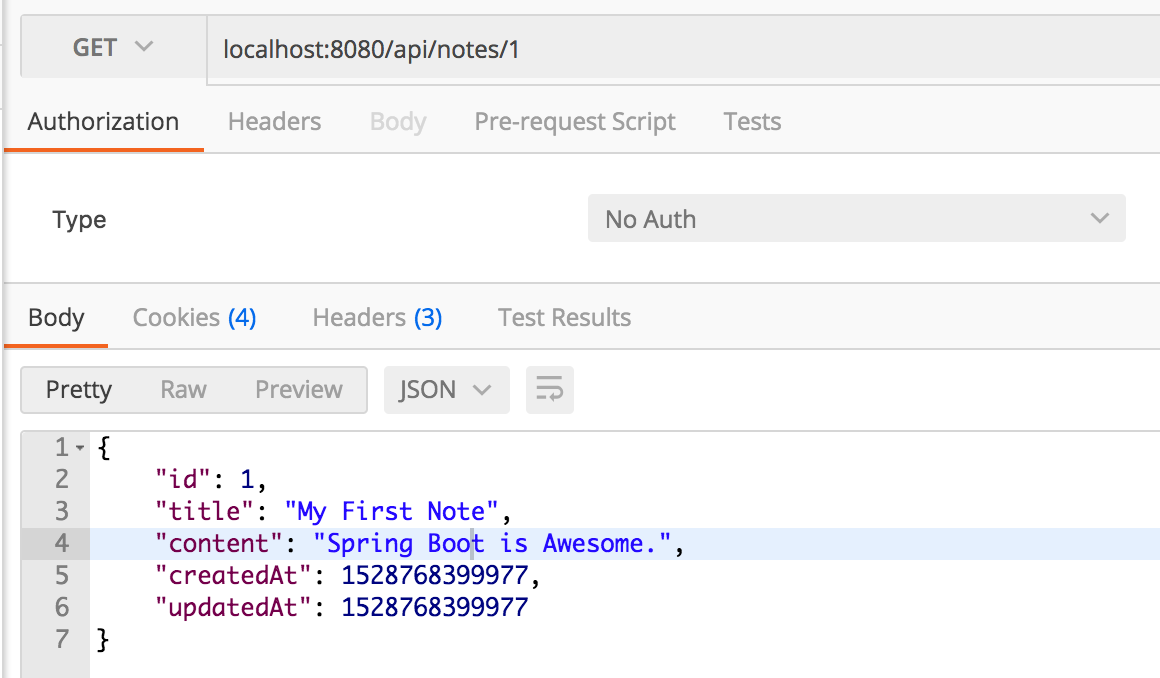Open the request Body tab
Screen dimensions: 1160x678
click(398, 122)
